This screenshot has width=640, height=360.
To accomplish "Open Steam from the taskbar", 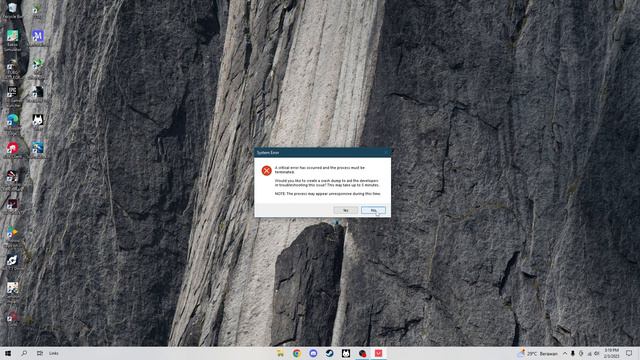I will click(x=329, y=353).
